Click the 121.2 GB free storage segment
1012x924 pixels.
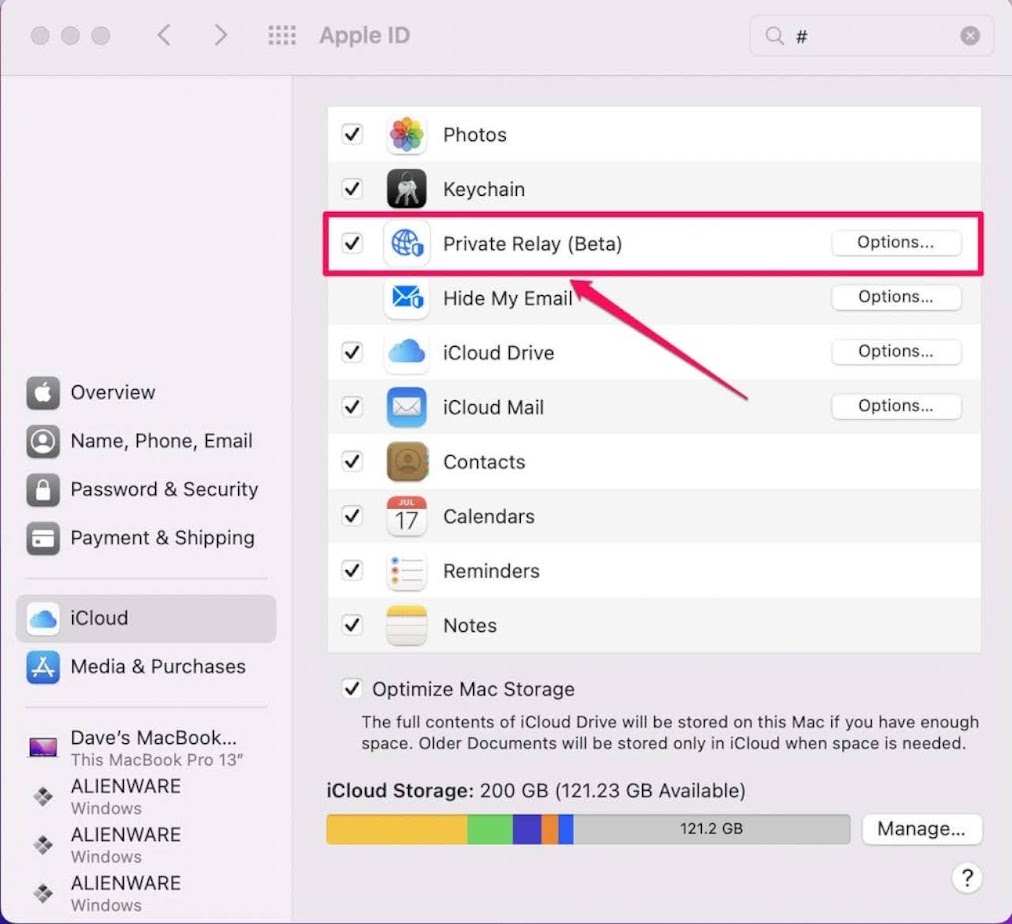[x=711, y=829]
